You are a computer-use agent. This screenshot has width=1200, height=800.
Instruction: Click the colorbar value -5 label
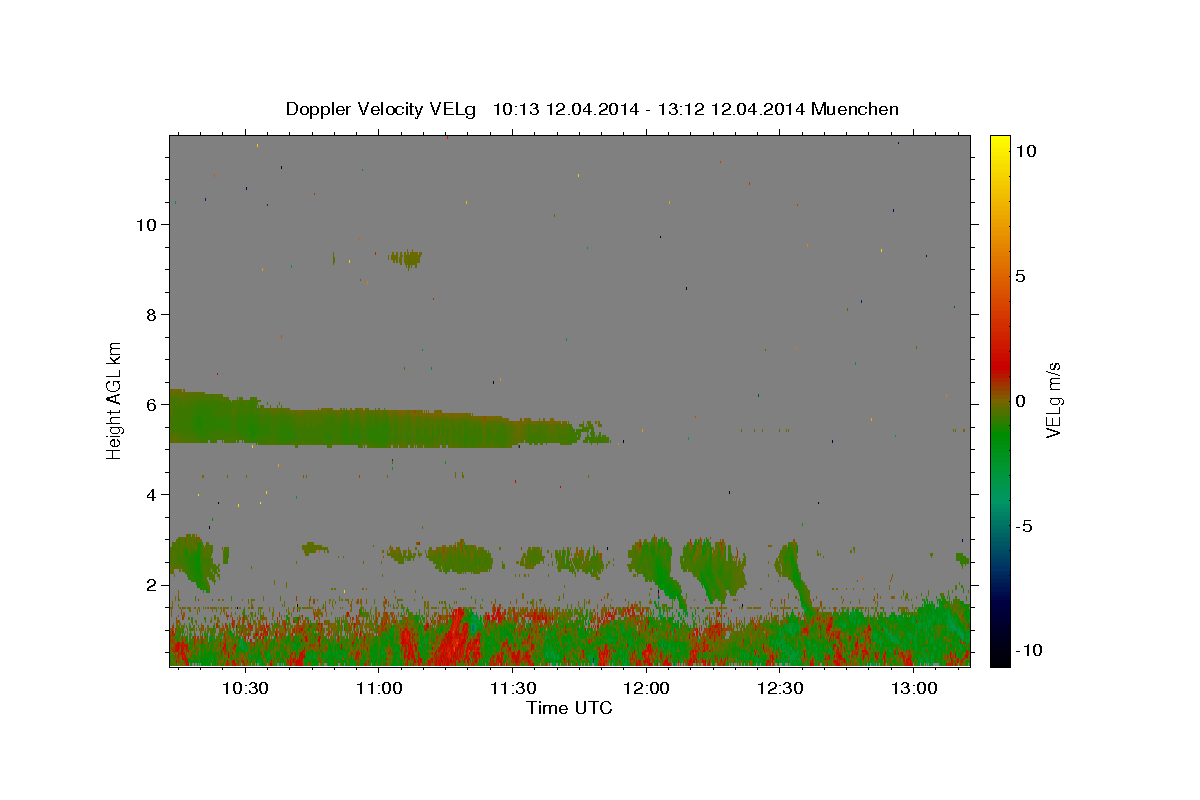(x=1024, y=526)
